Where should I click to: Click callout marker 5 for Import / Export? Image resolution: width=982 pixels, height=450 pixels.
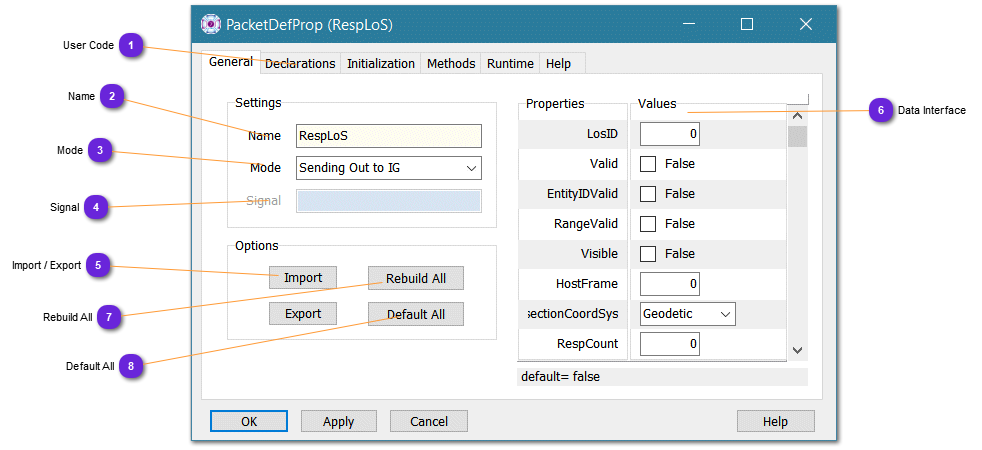click(98, 265)
